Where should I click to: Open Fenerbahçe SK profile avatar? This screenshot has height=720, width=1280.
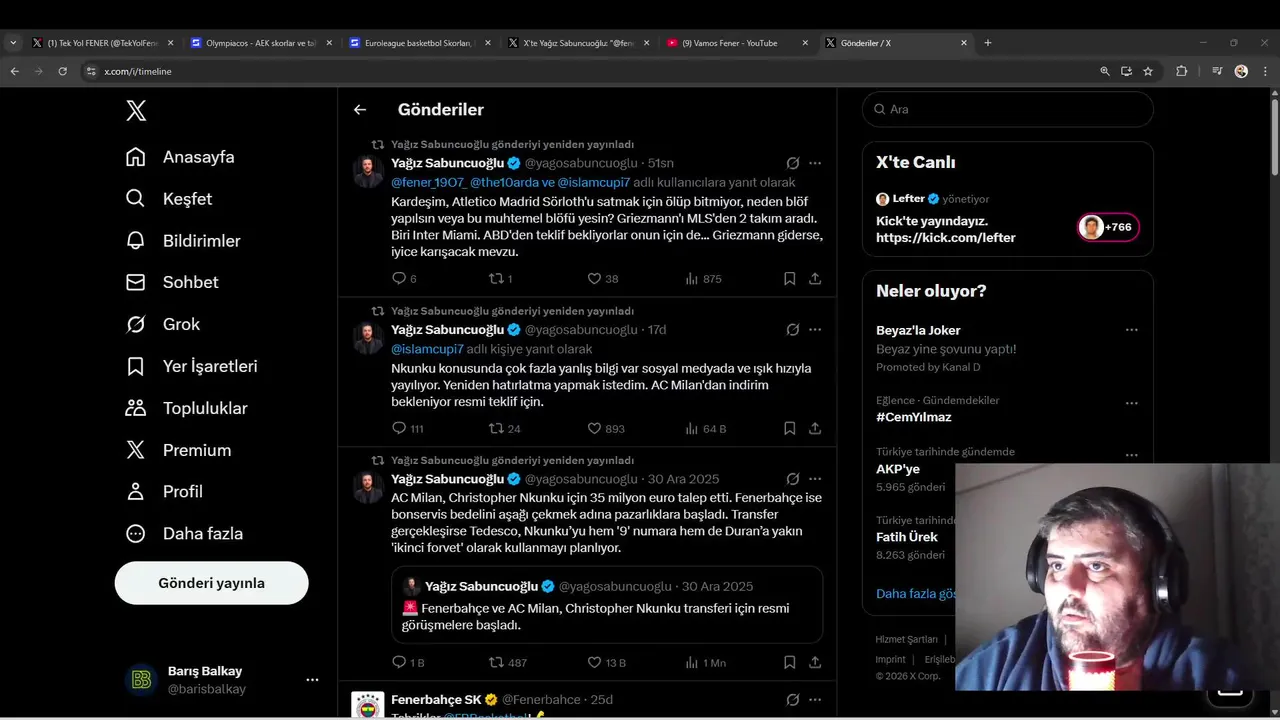(368, 705)
